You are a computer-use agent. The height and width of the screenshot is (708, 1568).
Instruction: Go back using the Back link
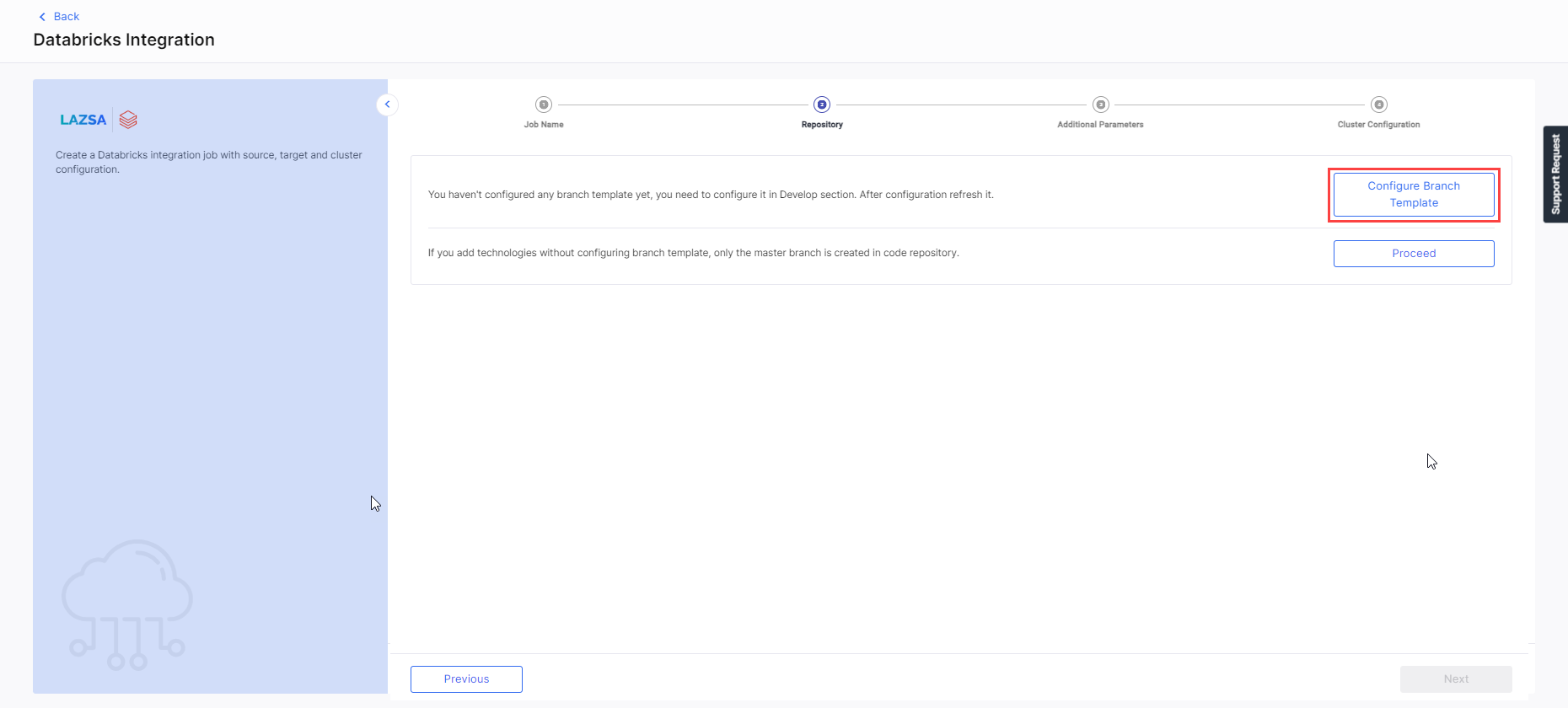click(59, 16)
